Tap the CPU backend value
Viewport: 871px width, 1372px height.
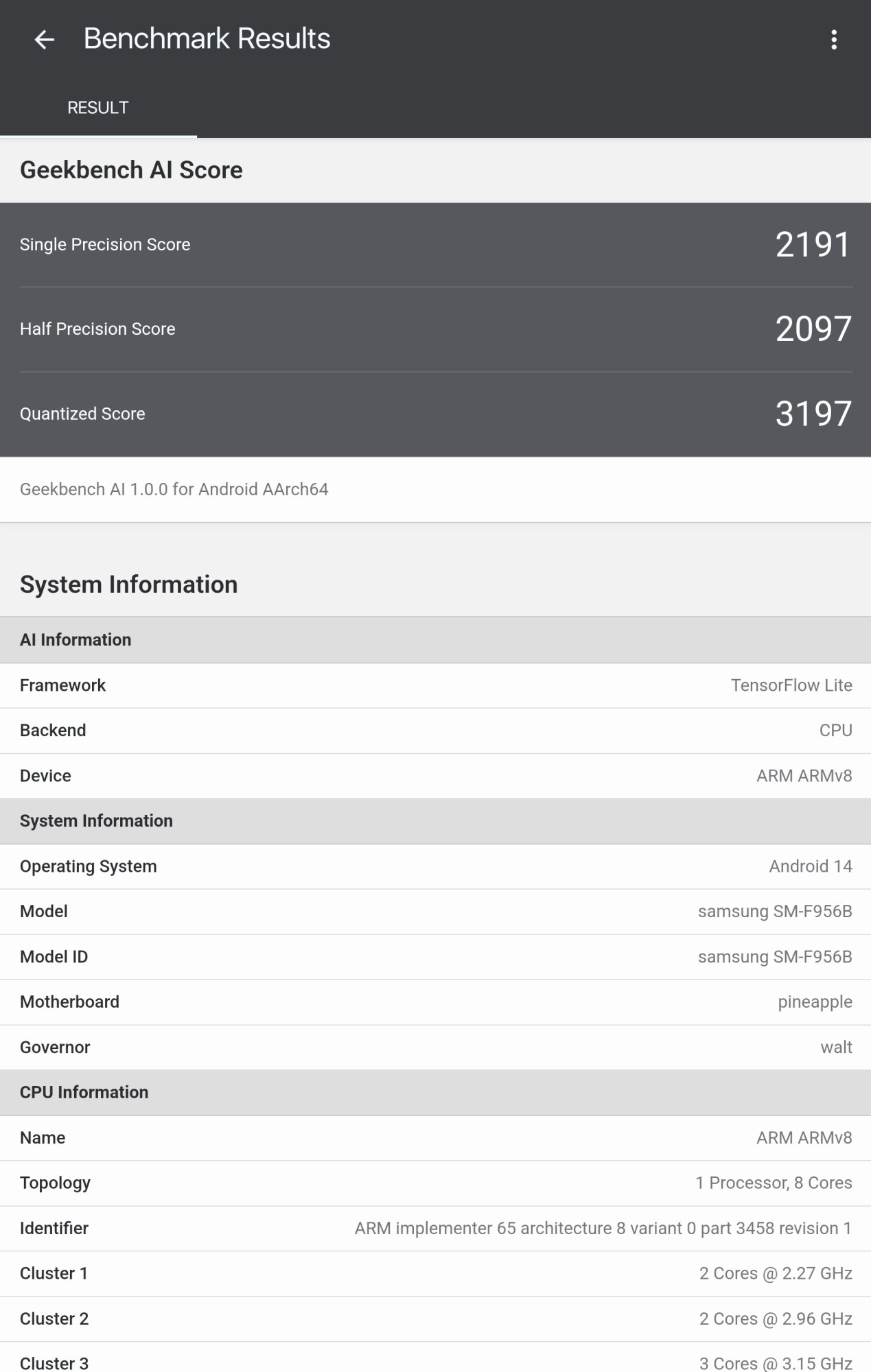pyautogui.click(x=836, y=731)
